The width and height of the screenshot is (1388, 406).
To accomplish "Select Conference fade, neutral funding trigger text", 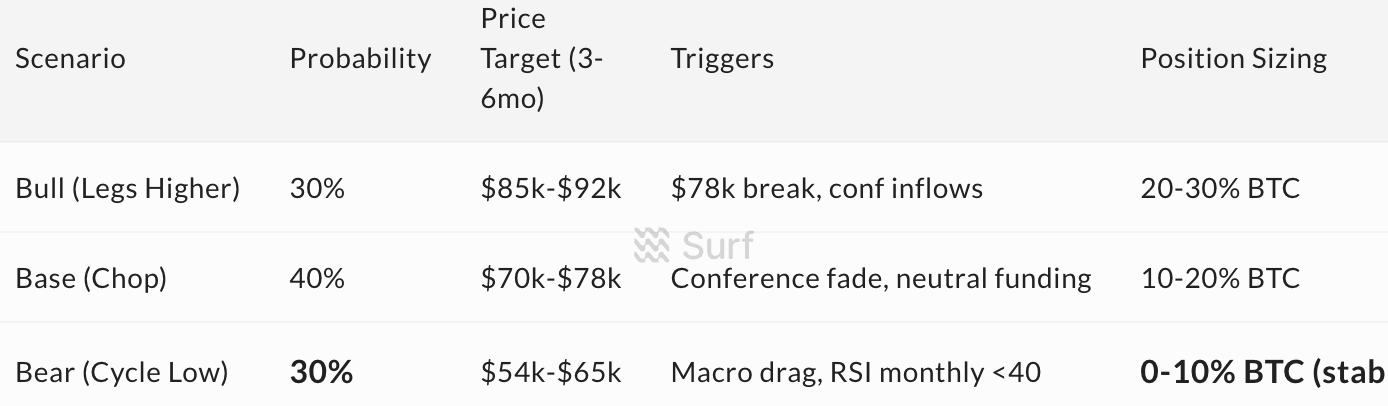I will click(x=881, y=278).
